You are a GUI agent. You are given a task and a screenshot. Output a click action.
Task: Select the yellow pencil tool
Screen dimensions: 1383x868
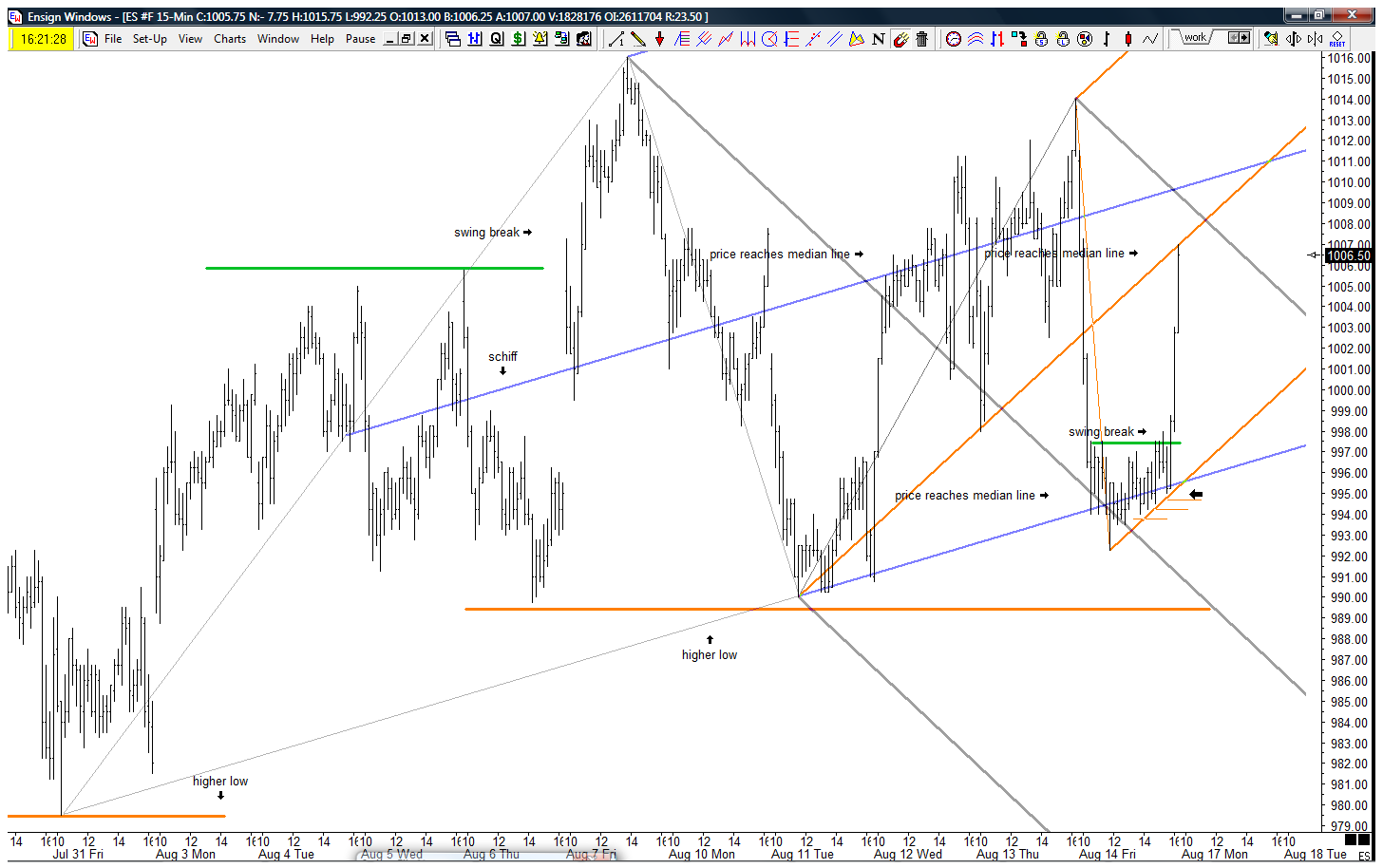(638, 39)
